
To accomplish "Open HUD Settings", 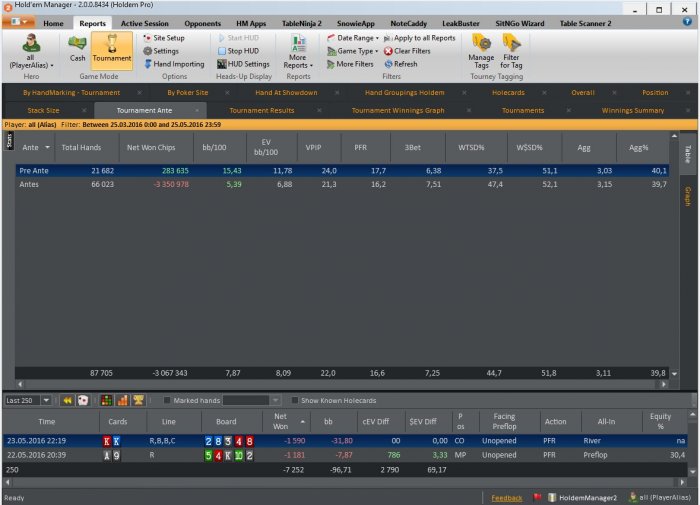I will point(243,64).
